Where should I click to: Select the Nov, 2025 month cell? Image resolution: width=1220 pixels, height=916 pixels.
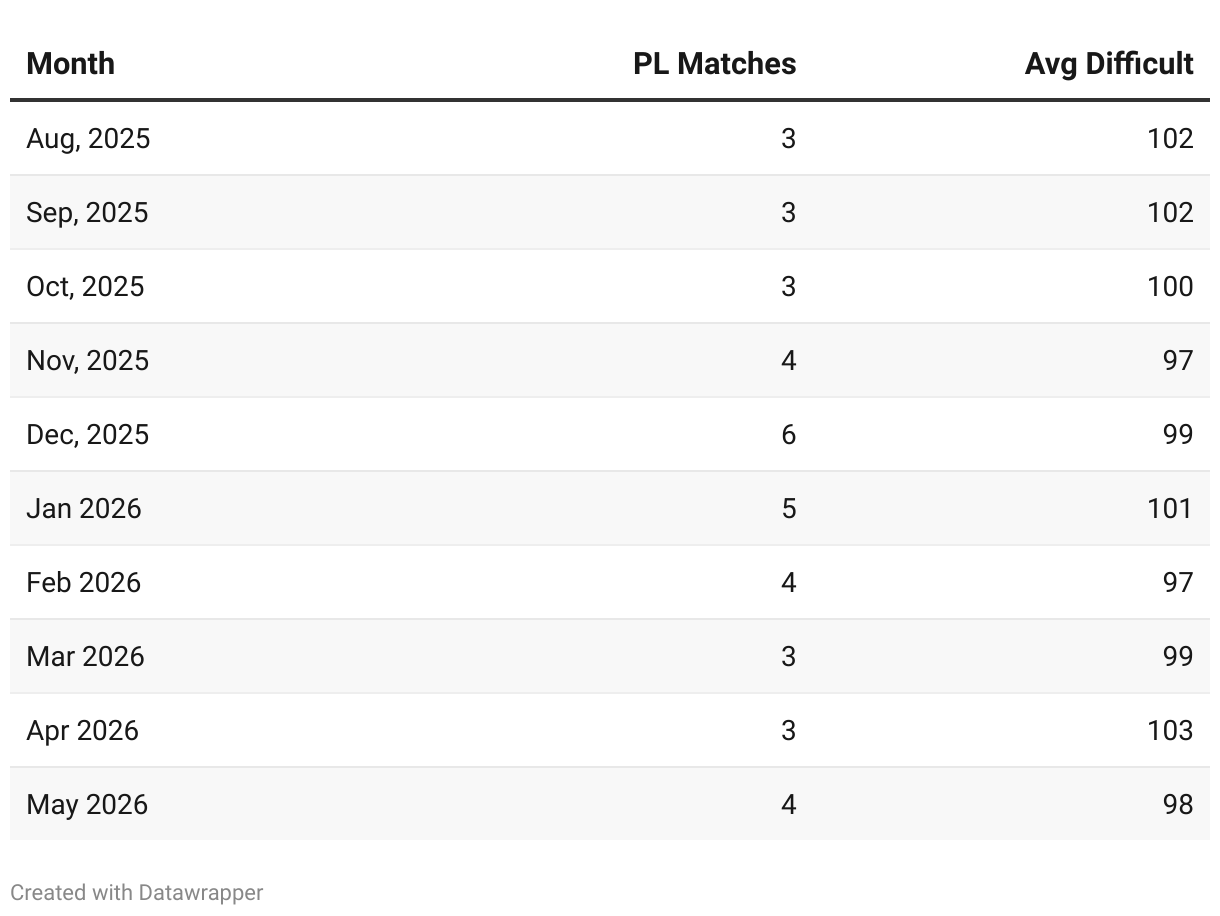[87, 360]
